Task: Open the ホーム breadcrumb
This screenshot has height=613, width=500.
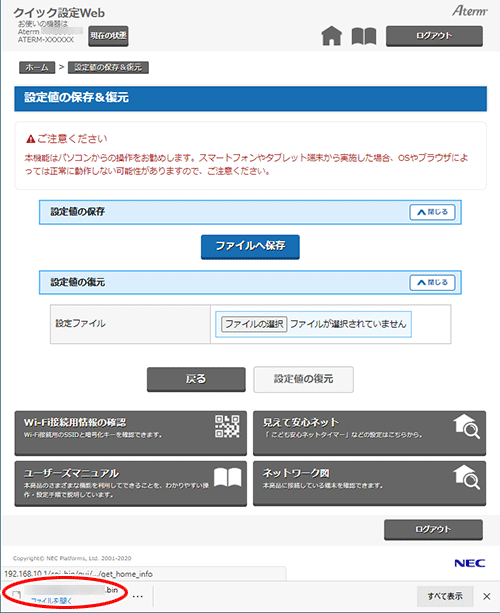Action: point(37,67)
